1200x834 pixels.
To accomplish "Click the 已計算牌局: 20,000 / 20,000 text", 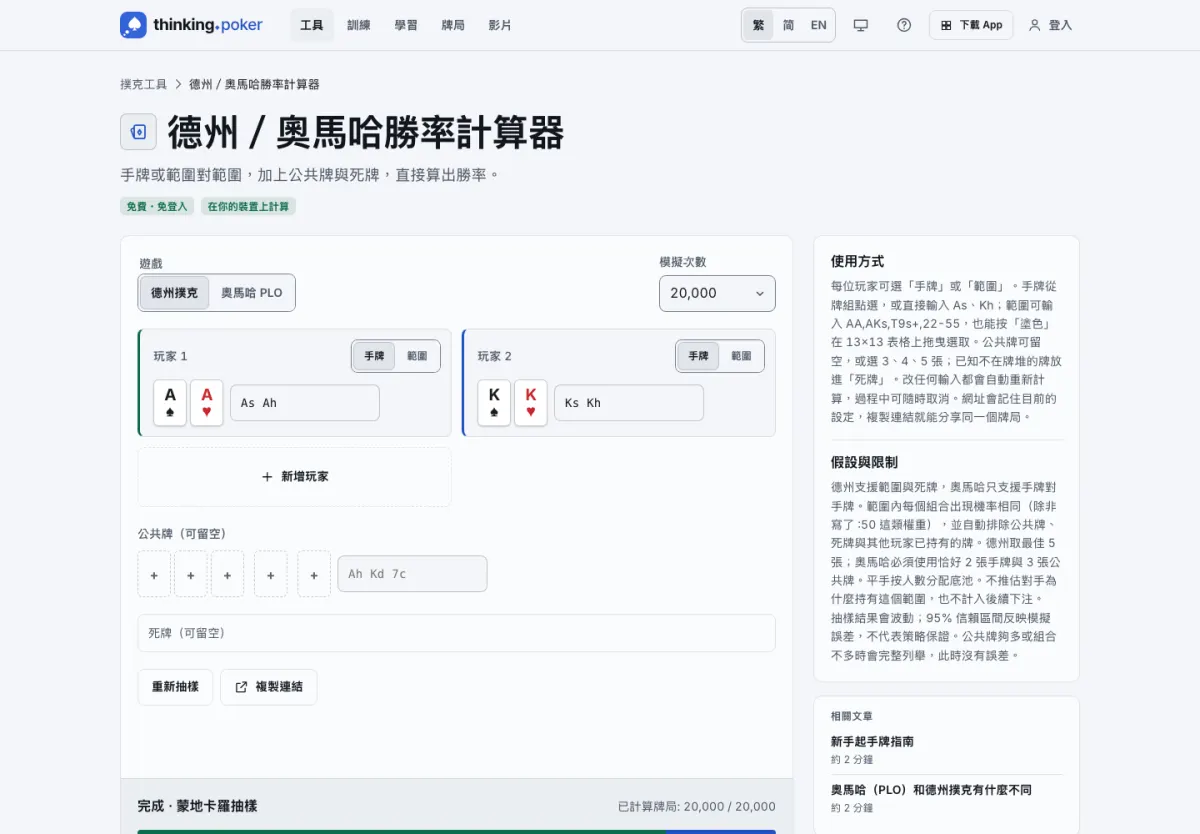I will click(x=697, y=807).
